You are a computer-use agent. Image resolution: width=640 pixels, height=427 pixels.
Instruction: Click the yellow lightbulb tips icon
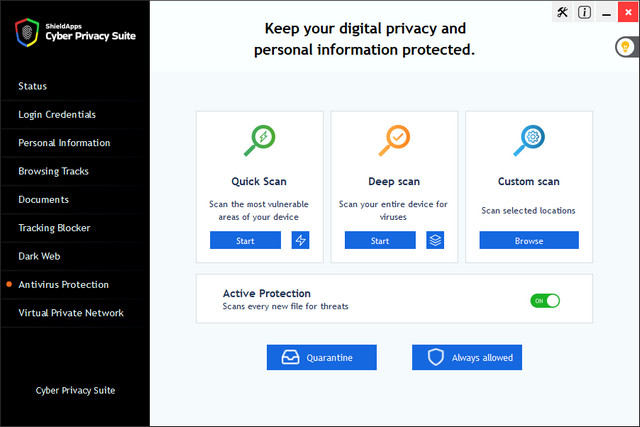coord(625,47)
